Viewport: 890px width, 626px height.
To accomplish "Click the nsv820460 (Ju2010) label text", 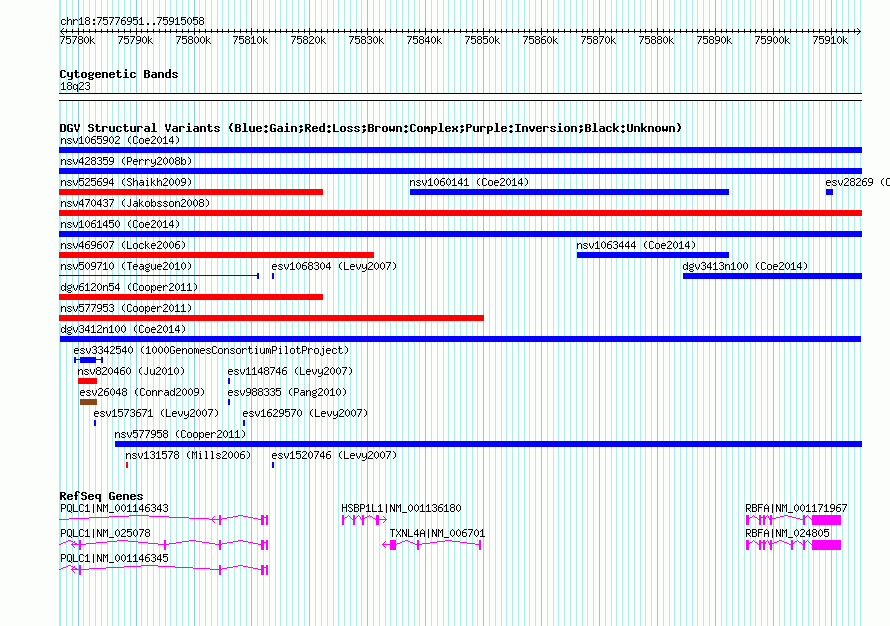I will tap(131, 371).
